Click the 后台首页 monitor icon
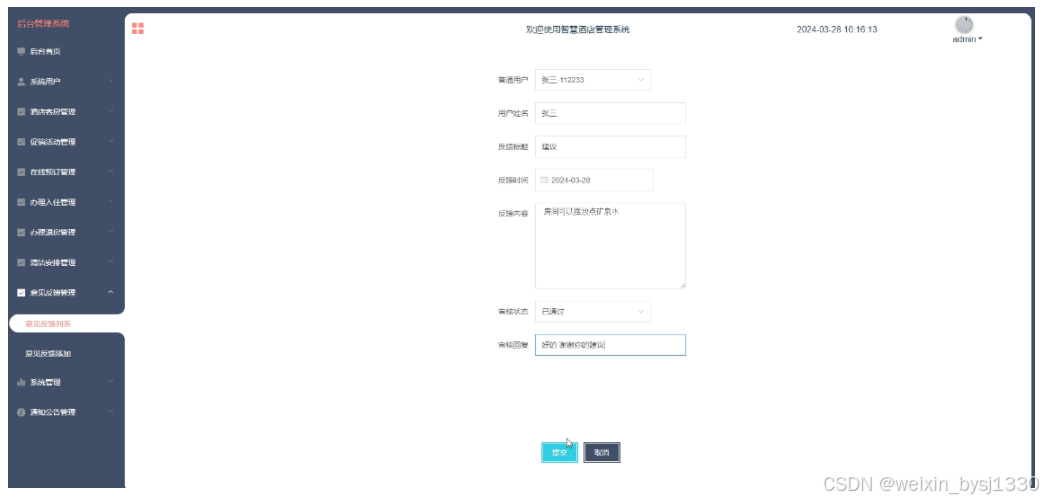Viewport: 1043px width, 502px height. pos(21,51)
